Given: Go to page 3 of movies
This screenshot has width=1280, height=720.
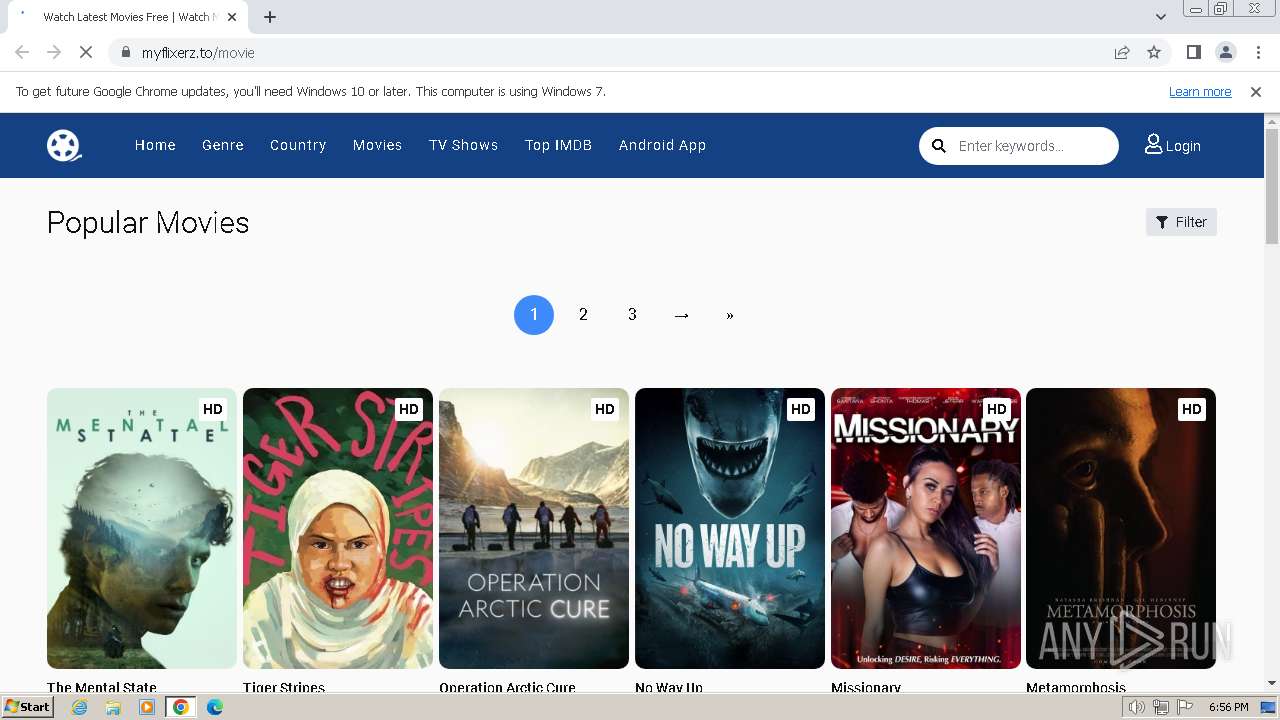Looking at the screenshot, I should click(632, 315).
